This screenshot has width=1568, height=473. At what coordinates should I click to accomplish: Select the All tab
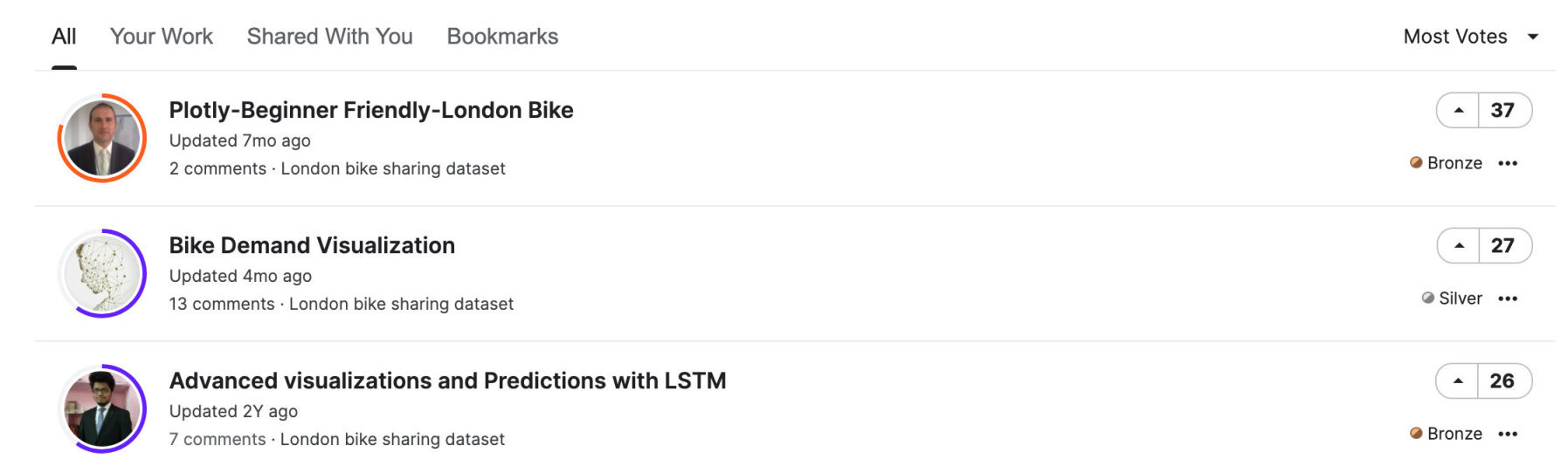pos(64,37)
